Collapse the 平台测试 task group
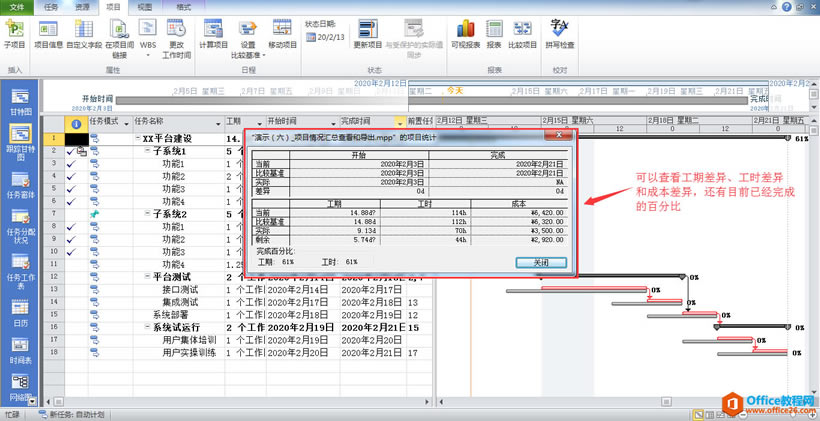 tap(148, 276)
